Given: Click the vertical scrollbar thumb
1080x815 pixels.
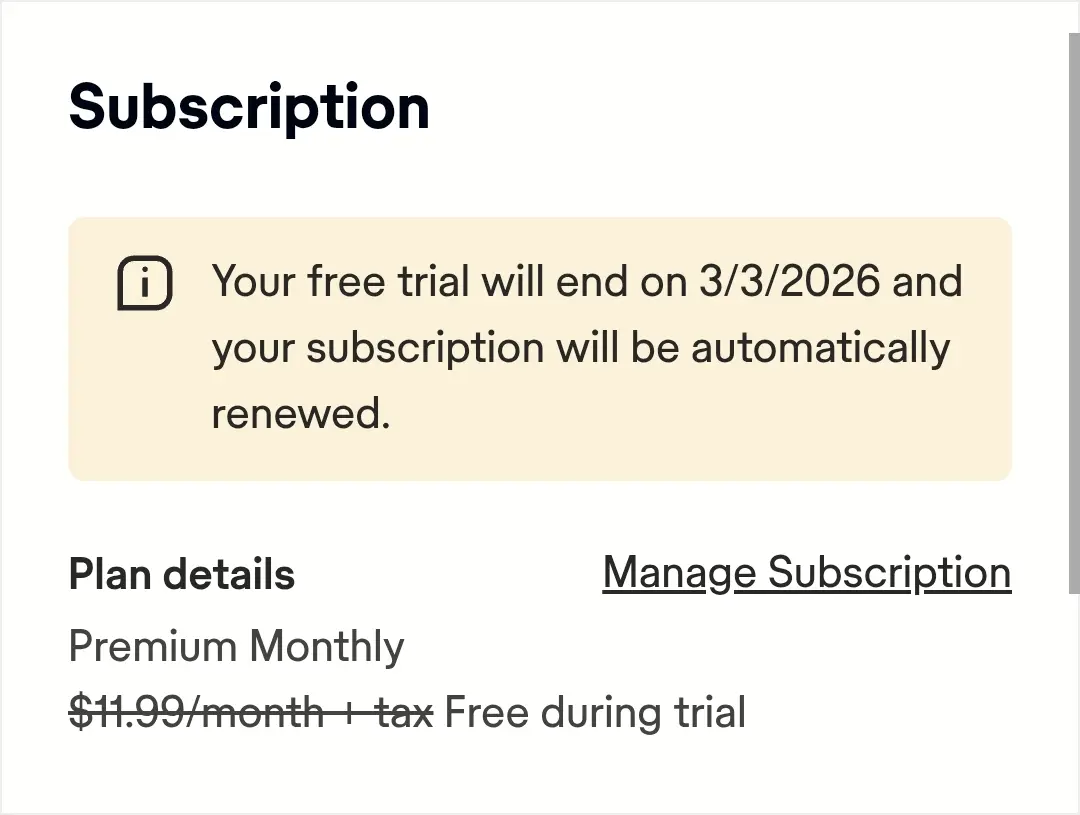Looking at the screenshot, I should coord(1074,312).
